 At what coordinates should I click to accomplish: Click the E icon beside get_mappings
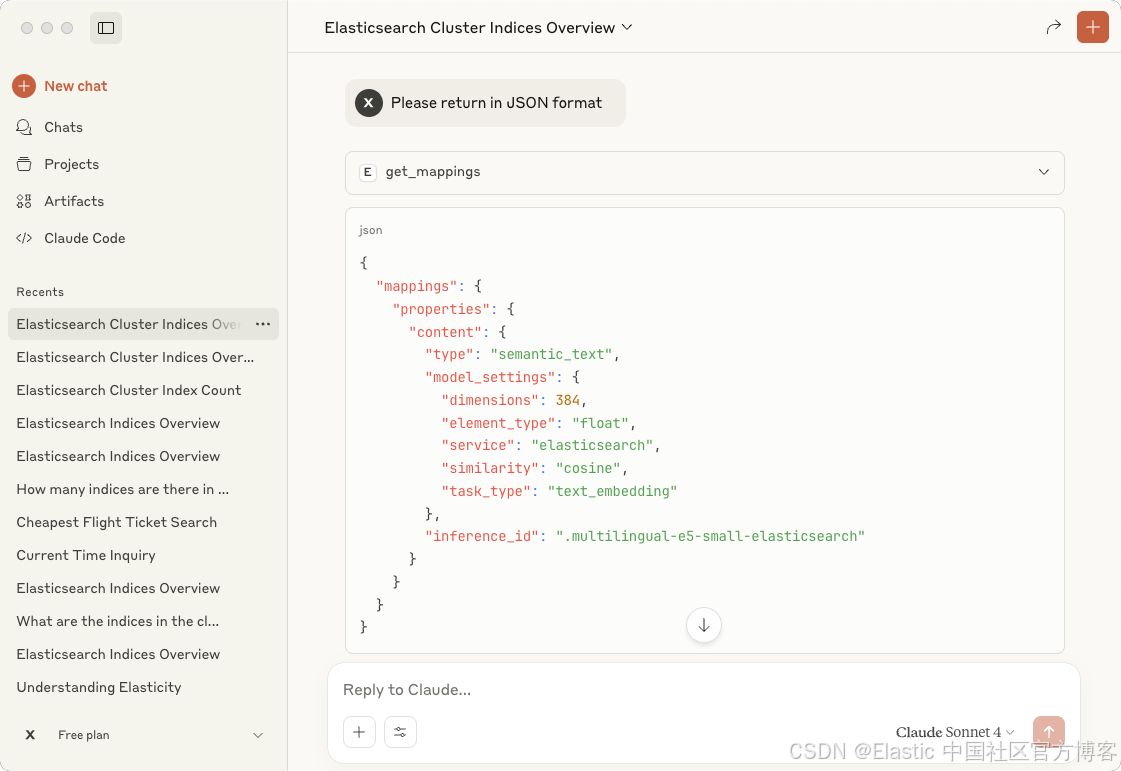367,172
